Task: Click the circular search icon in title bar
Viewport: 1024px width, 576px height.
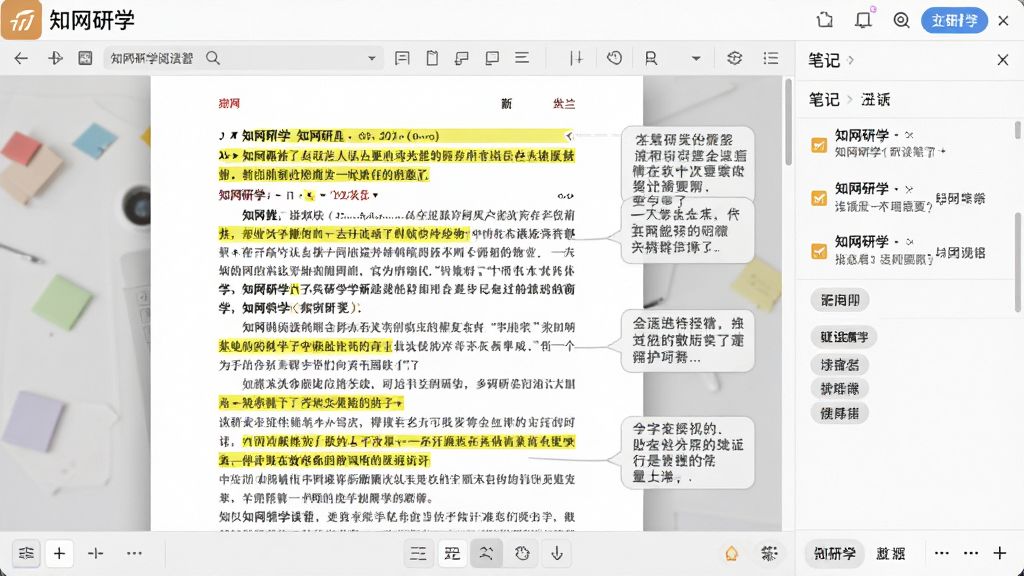Action: tap(901, 20)
